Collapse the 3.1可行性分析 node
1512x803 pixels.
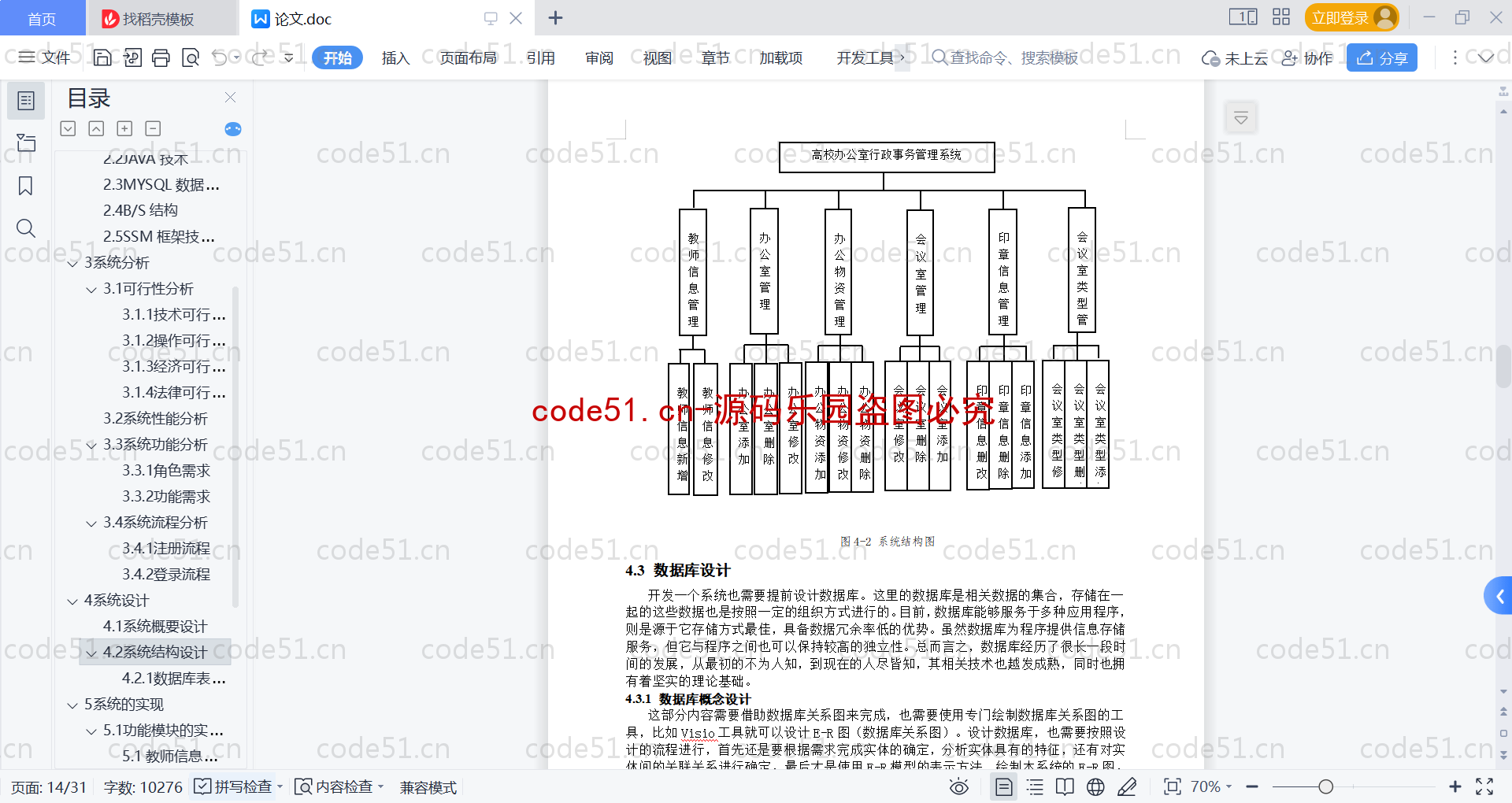coord(91,290)
